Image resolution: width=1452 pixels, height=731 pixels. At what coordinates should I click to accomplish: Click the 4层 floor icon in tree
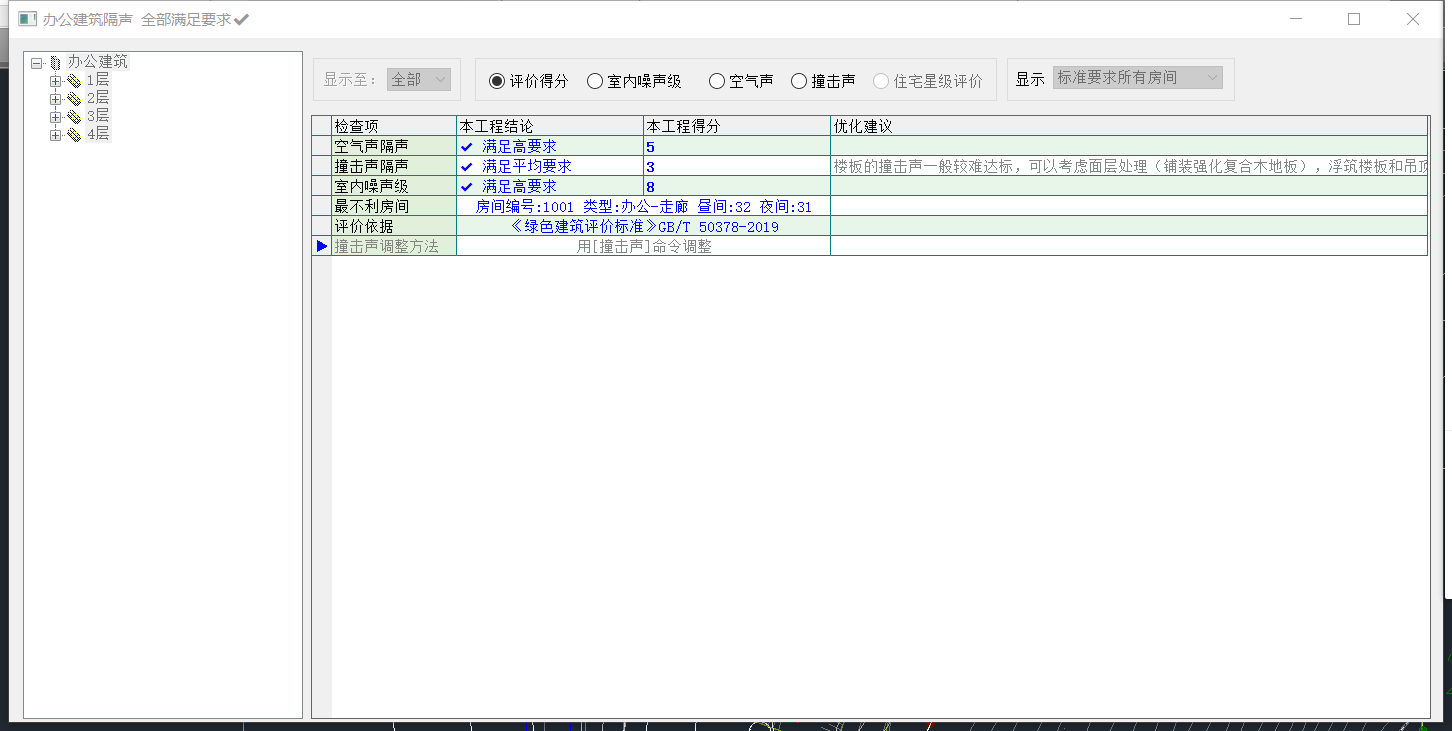pyautogui.click(x=74, y=135)
